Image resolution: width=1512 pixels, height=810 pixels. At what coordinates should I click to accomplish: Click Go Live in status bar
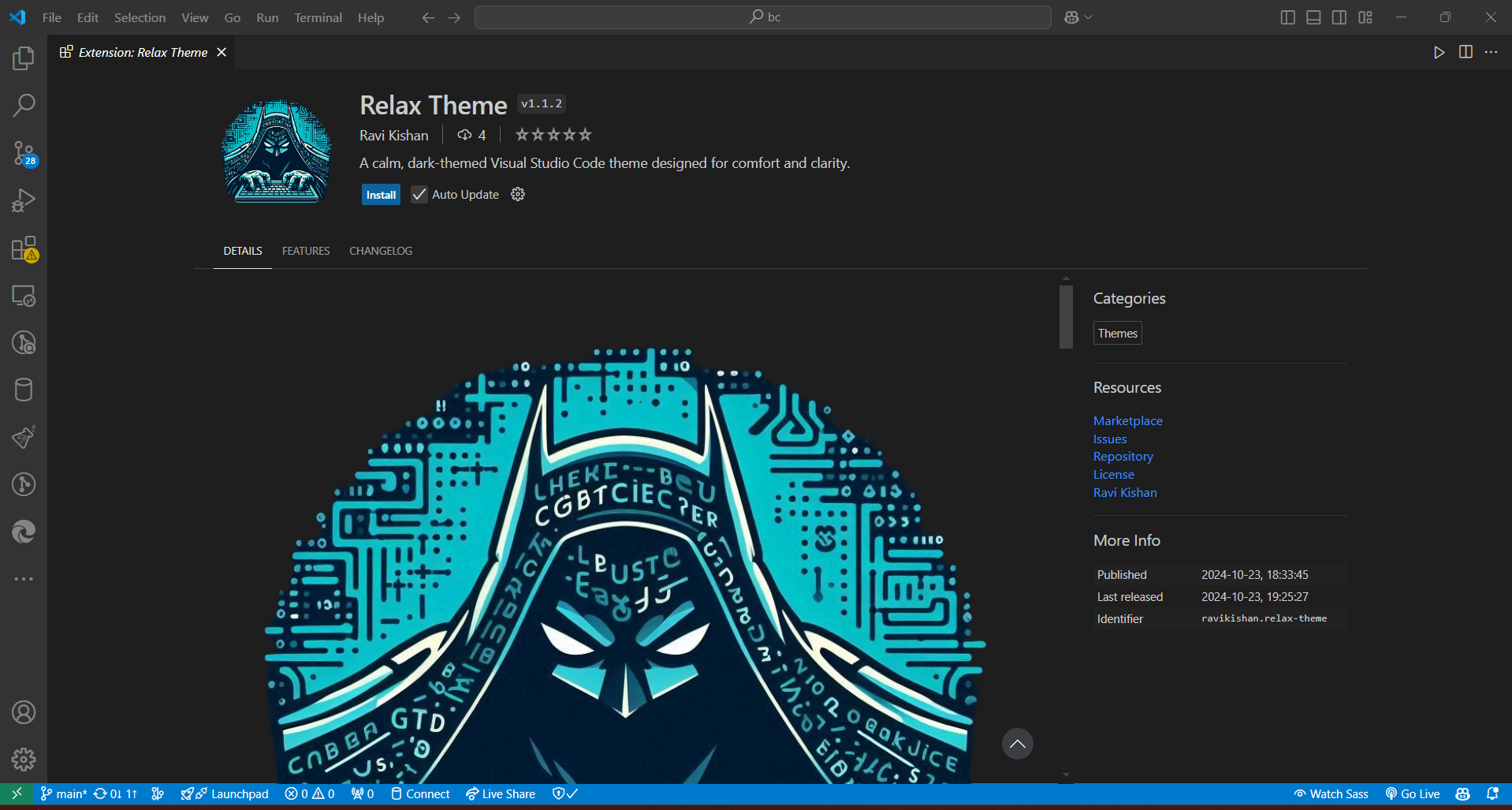click(x=1413, y=793)
